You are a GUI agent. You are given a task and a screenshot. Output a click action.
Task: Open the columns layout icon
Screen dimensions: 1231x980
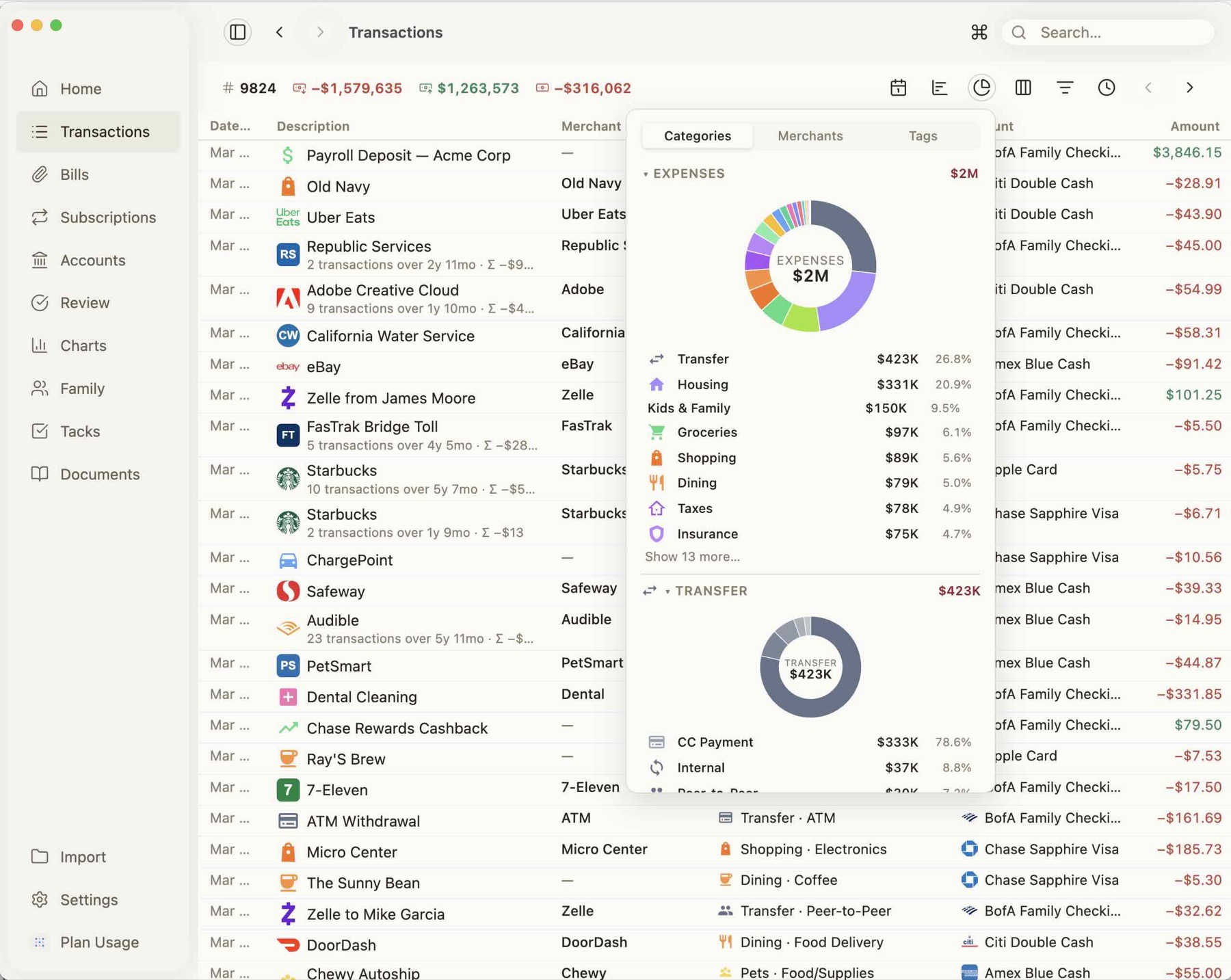click(1023, 88)
